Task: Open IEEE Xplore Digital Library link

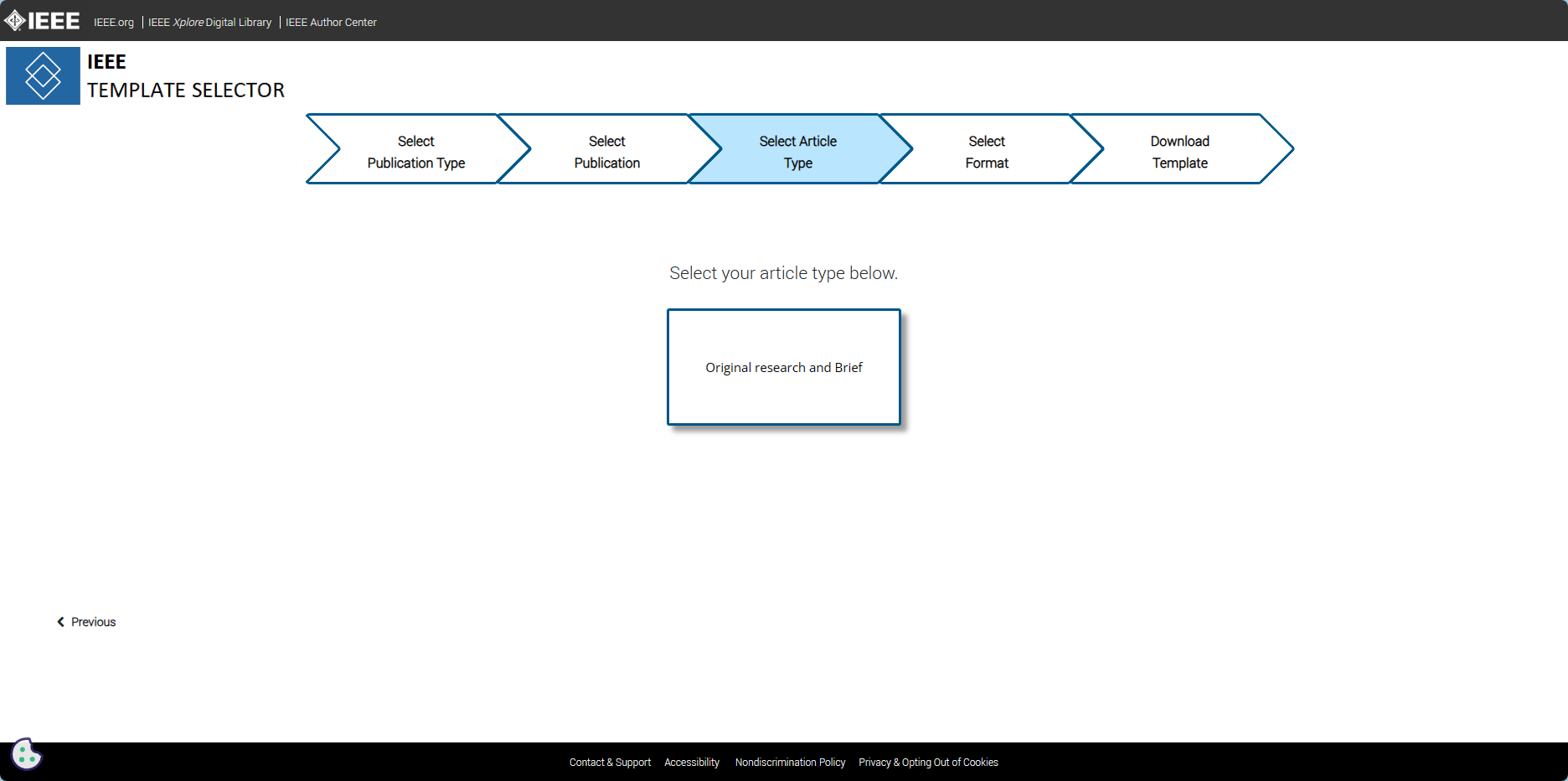Action: point(209,23)
